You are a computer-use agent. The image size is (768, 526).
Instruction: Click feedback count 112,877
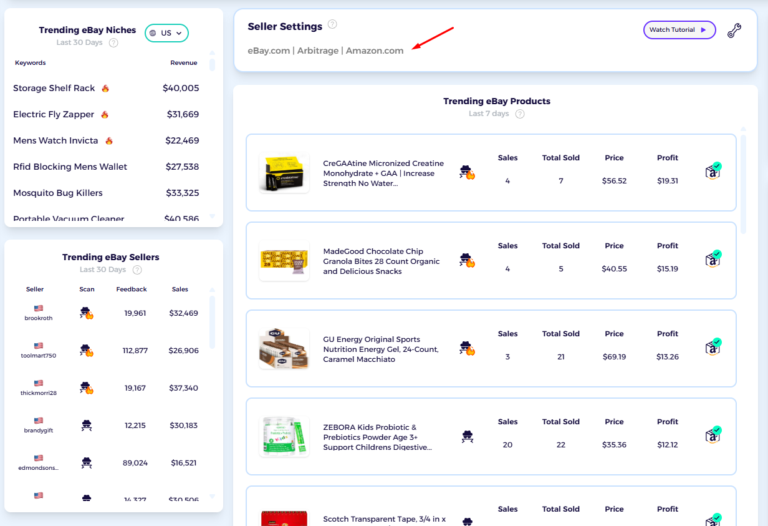pyautogui.click(x=135, y=350)
